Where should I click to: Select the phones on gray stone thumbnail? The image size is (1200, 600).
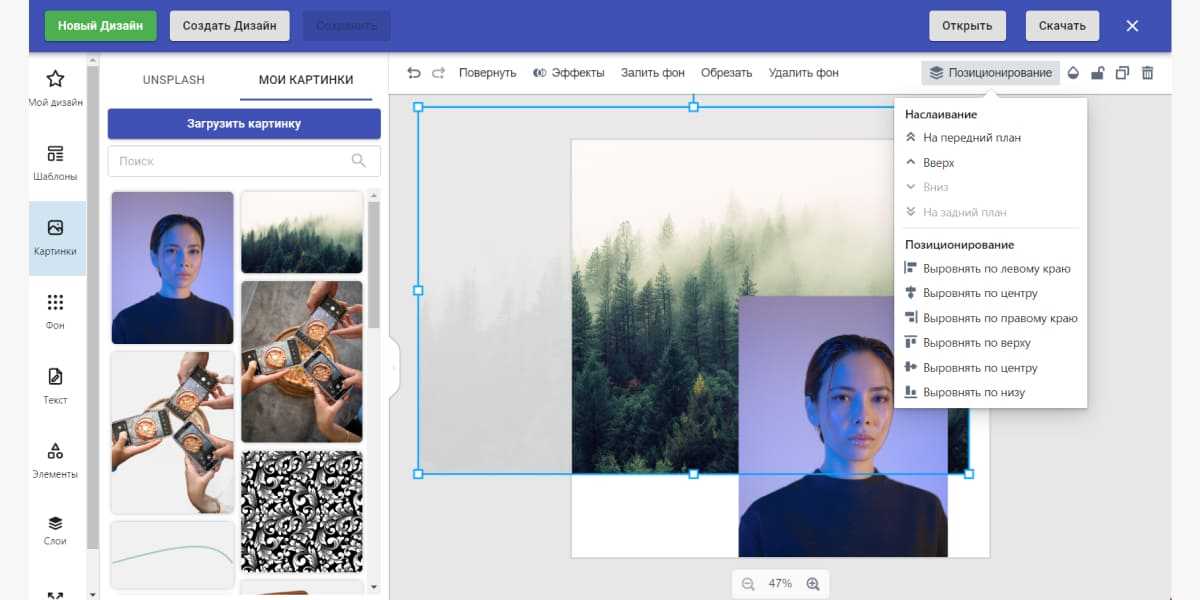click(302, 361)
